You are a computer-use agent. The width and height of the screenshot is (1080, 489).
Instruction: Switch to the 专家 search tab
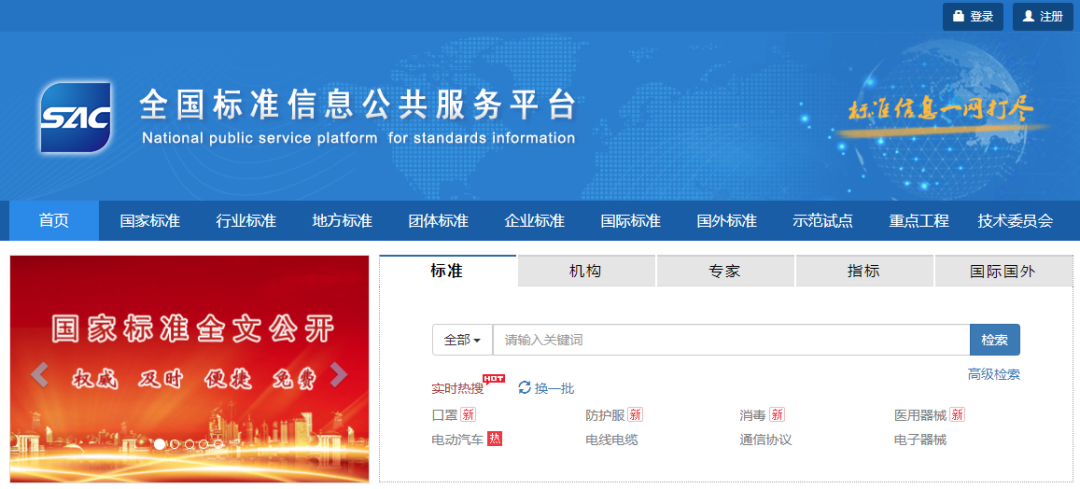(x=725, y=271)
